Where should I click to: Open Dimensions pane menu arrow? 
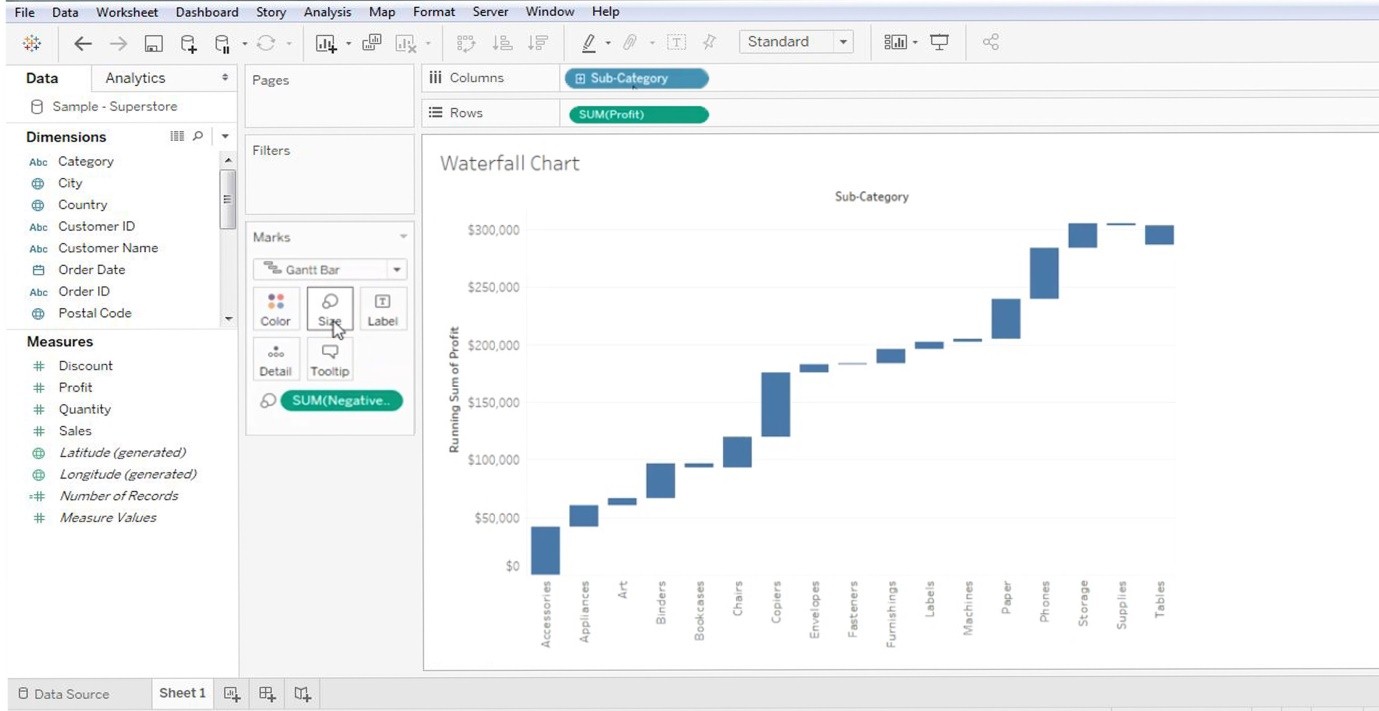[225, 136]
